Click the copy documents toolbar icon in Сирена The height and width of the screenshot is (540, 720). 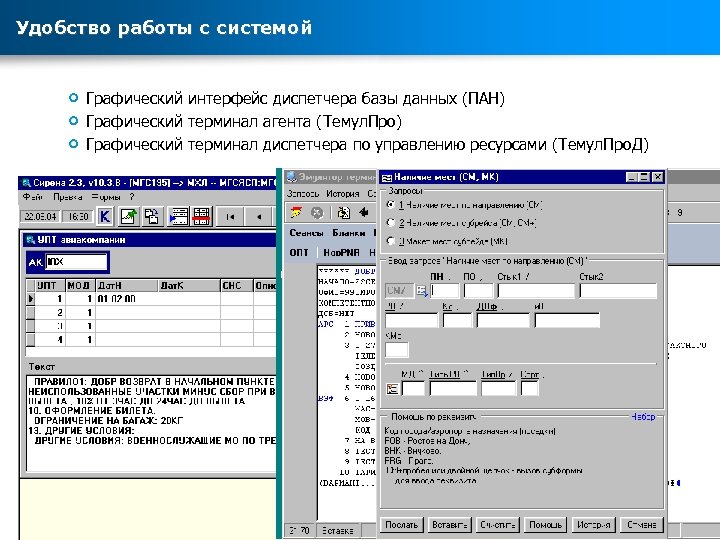click(152, 216)
